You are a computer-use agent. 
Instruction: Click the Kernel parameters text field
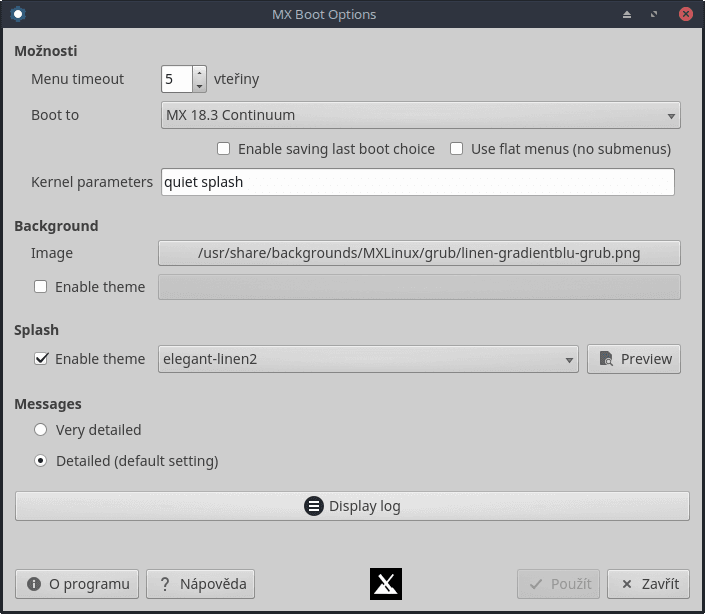[x=418, y=182]
